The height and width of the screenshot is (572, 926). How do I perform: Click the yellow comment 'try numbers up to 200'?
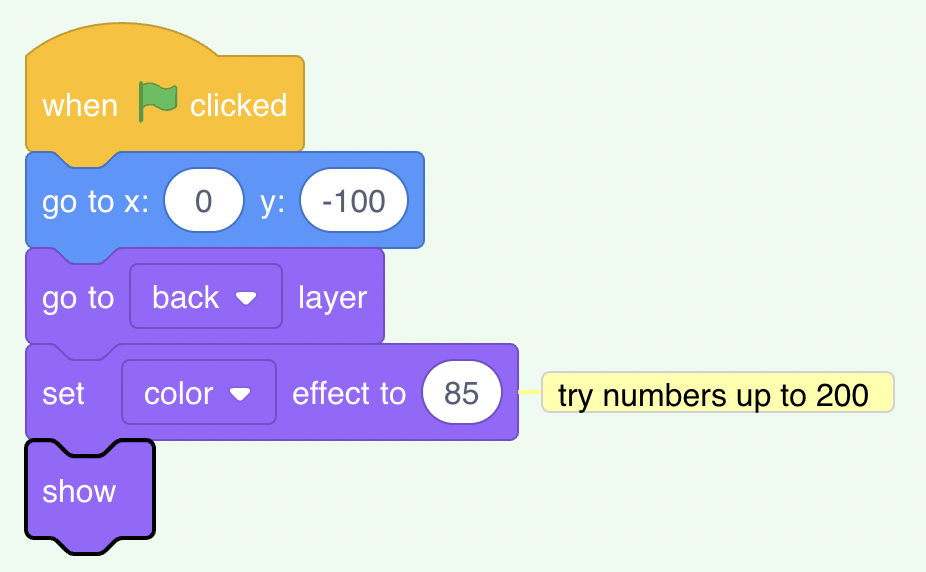(x=718, y=393)
